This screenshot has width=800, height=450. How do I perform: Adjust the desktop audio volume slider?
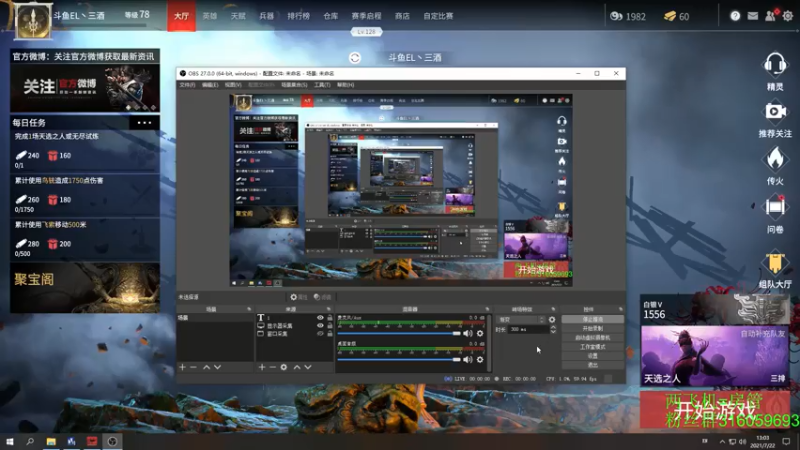[x=398, y=360]
